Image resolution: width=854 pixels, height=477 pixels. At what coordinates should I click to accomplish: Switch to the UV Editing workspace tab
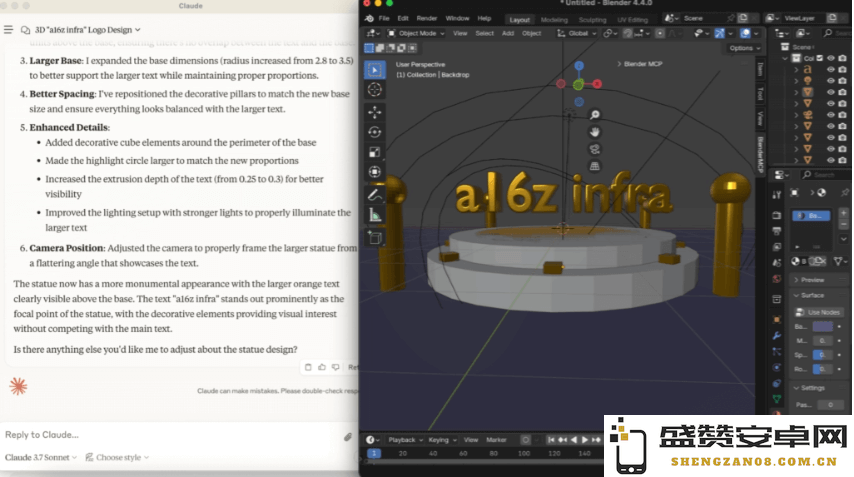(x=632, y=20)
